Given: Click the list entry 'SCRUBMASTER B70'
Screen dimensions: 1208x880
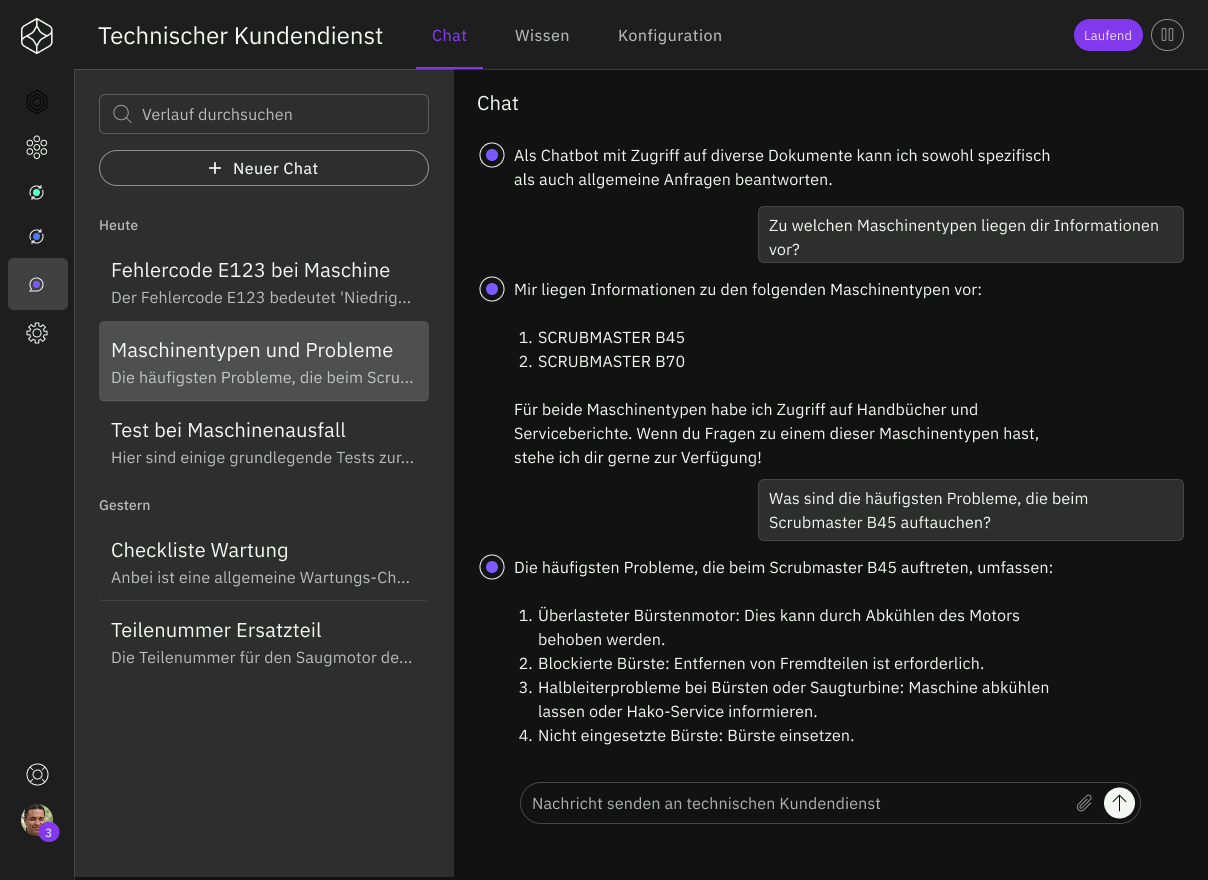Looking at the screenshot, I should point(611,361).
